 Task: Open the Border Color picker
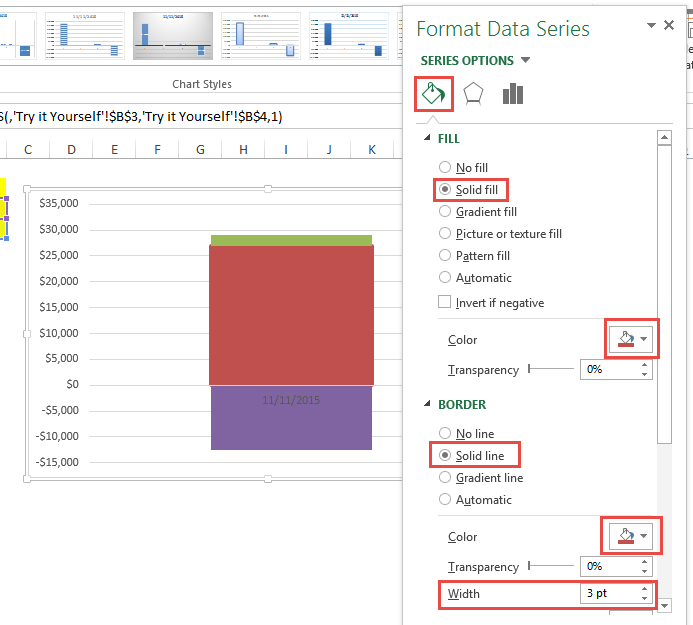[x=631, y=536]
